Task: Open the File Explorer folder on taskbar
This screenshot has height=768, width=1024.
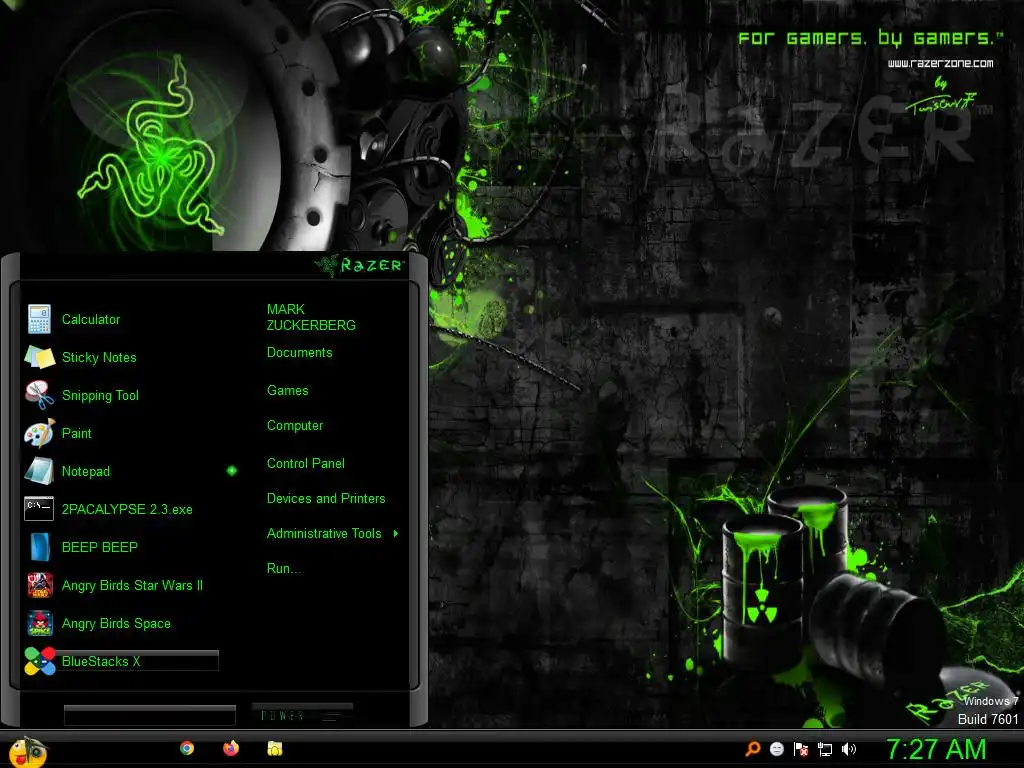Action: [x=275, y=748]
